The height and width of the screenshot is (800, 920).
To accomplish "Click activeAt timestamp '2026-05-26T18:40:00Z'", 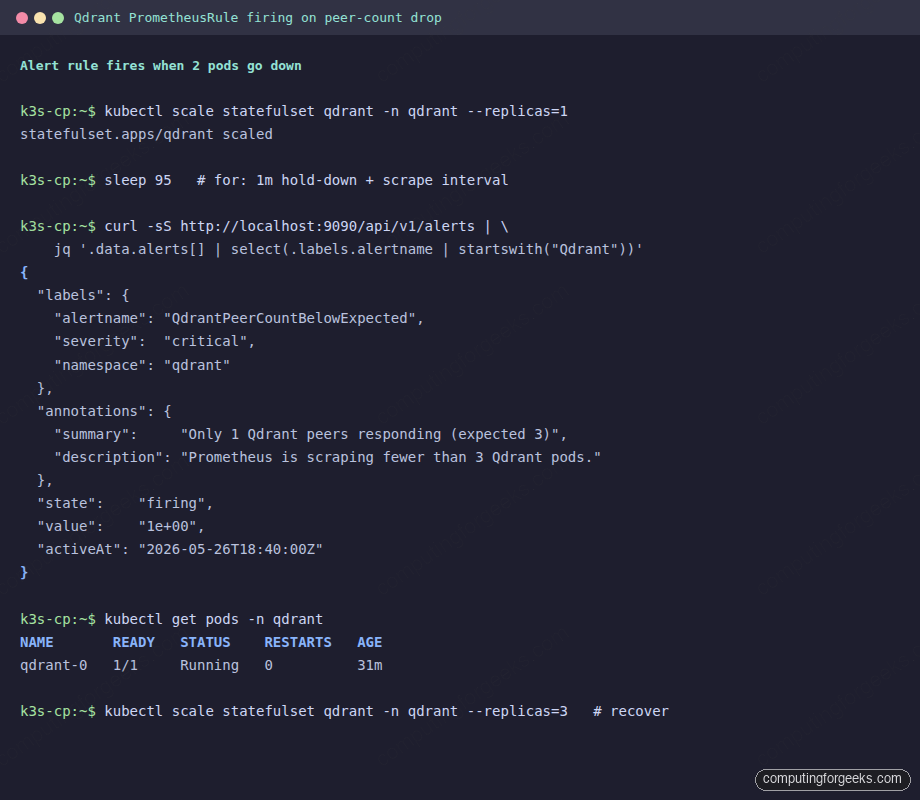I will coord(231,549).
